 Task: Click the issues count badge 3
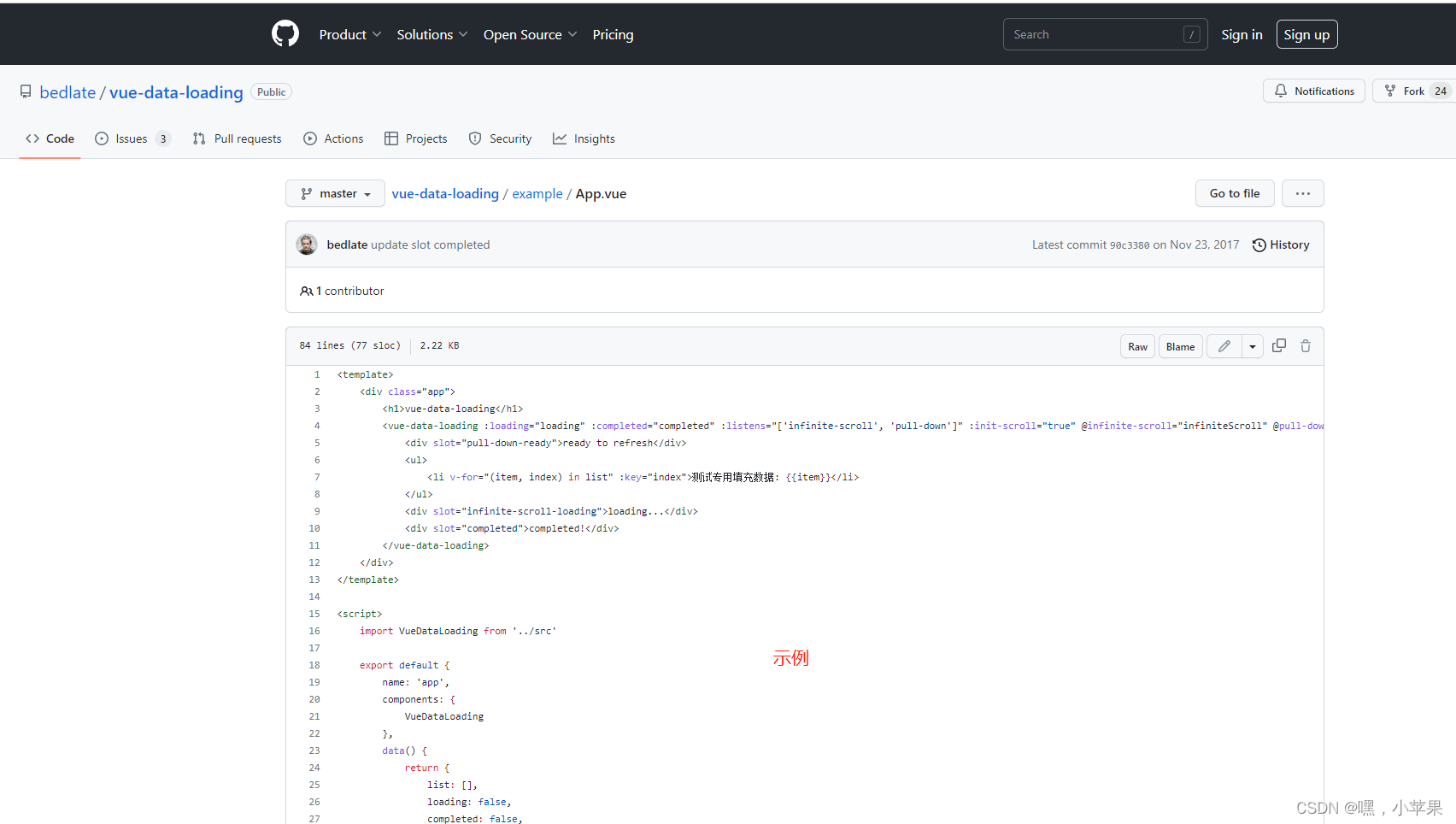tap(162, 138)
